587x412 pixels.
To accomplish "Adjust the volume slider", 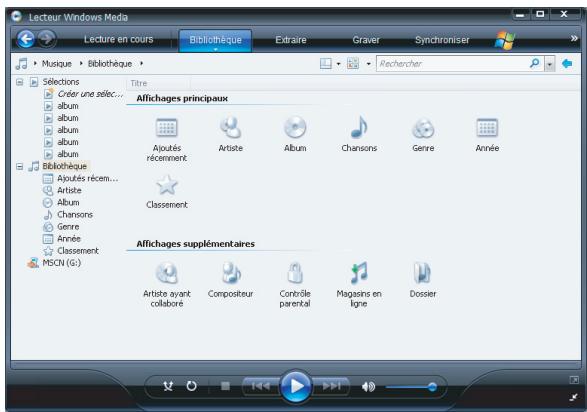I will [411, 387].
